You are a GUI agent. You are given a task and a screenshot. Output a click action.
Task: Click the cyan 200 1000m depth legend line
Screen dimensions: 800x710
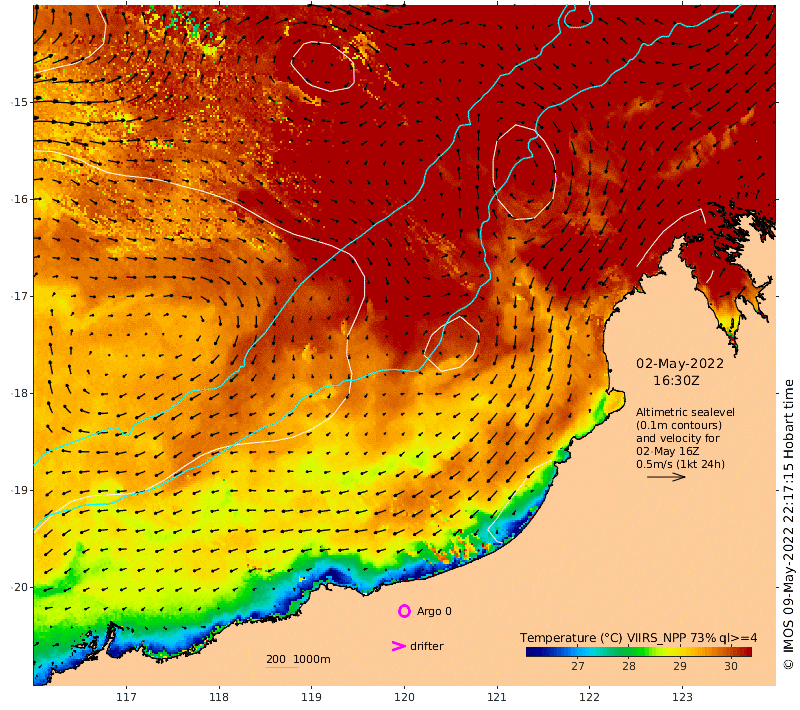tap(282, 667)
